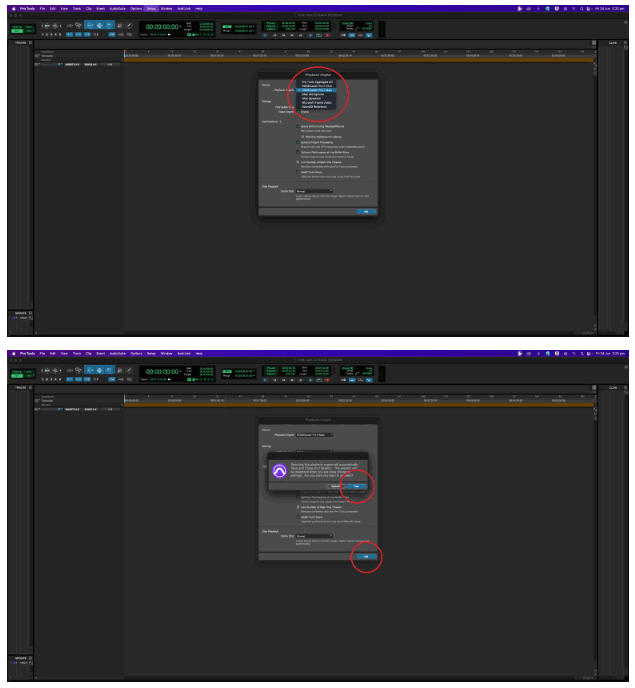The width and height of the screenshot is (635, 688).
Task: Open the Groups list menu in the lower screenshot
Action: coord(30,658)
